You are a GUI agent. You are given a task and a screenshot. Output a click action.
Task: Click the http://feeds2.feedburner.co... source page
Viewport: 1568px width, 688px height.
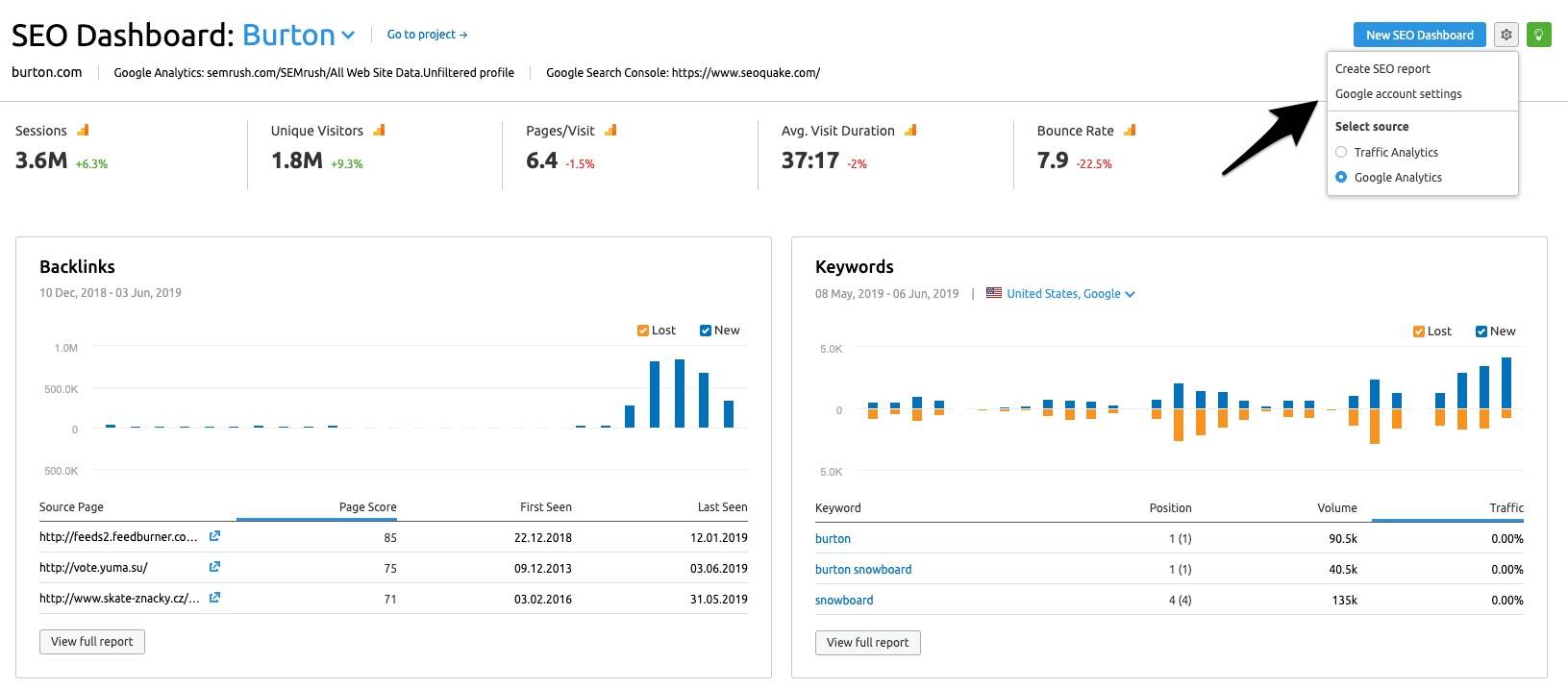click(x=118, y=537)
